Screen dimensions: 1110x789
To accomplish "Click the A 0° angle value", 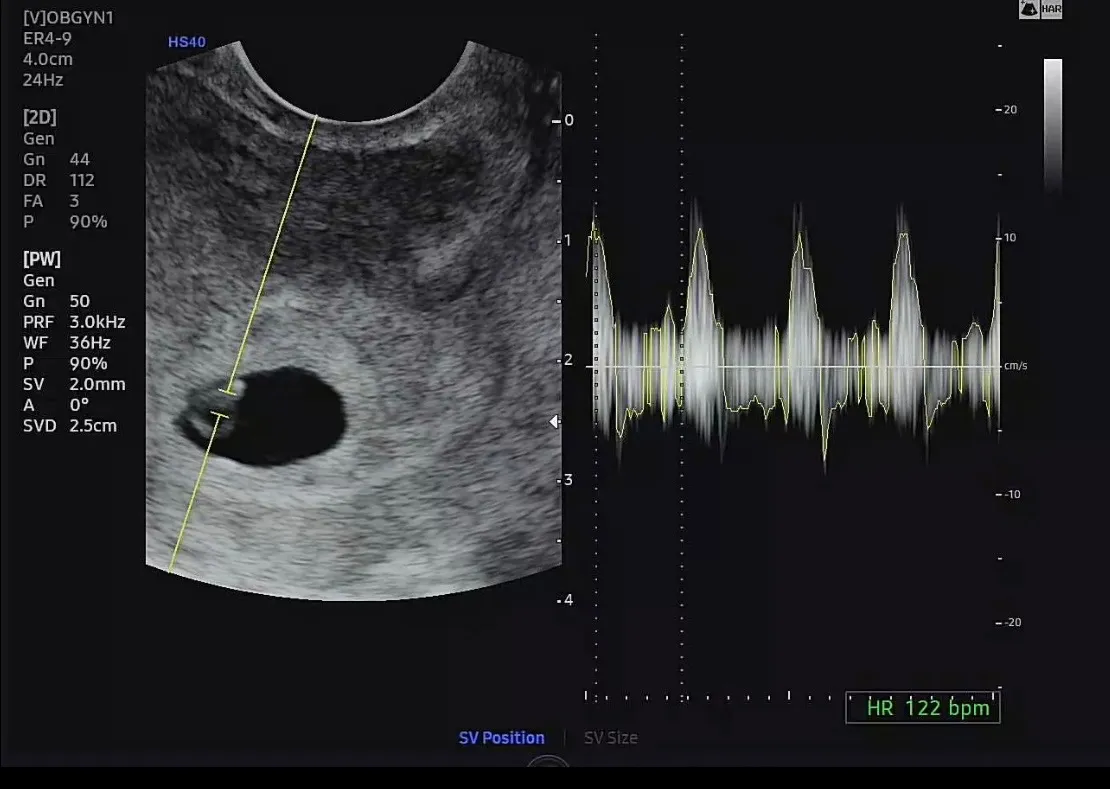I will (79, 405).
